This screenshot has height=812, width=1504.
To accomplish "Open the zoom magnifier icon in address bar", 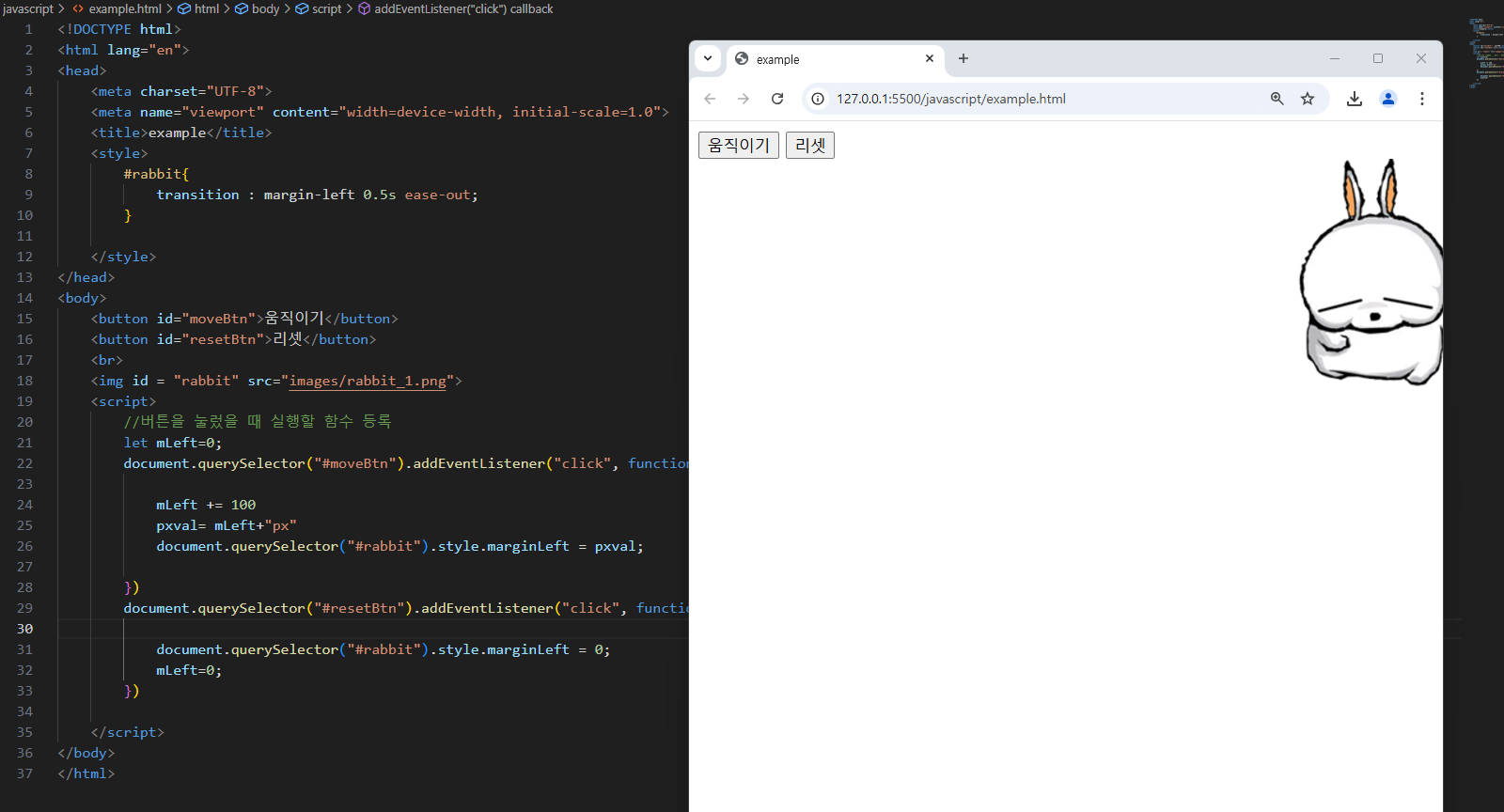I will (1277, 99).
